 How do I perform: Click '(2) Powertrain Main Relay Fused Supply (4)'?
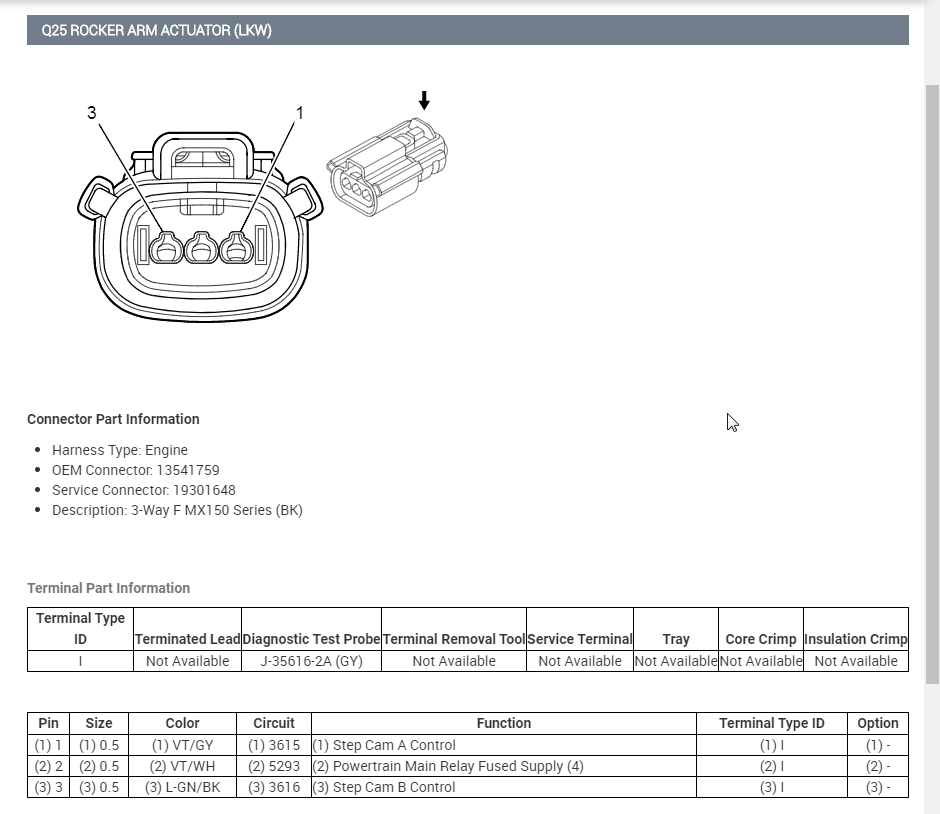click(x=504, y=766)
